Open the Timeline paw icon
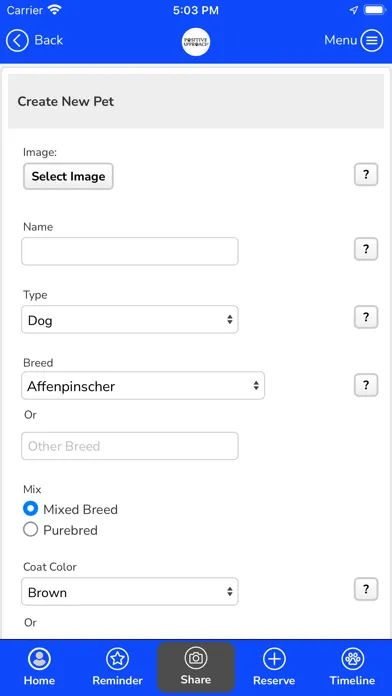The image size is (392, 696). [x=352, y=659]
